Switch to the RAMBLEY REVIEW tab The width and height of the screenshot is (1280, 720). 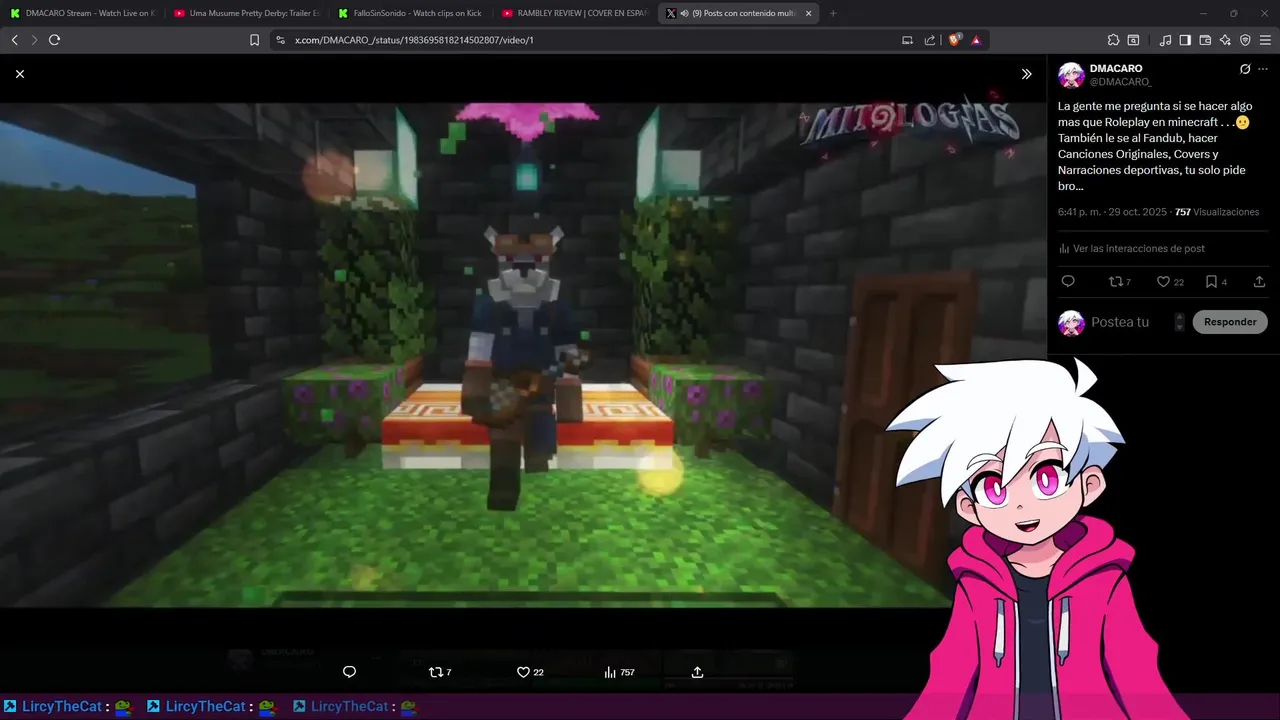[x=574, y=13]
